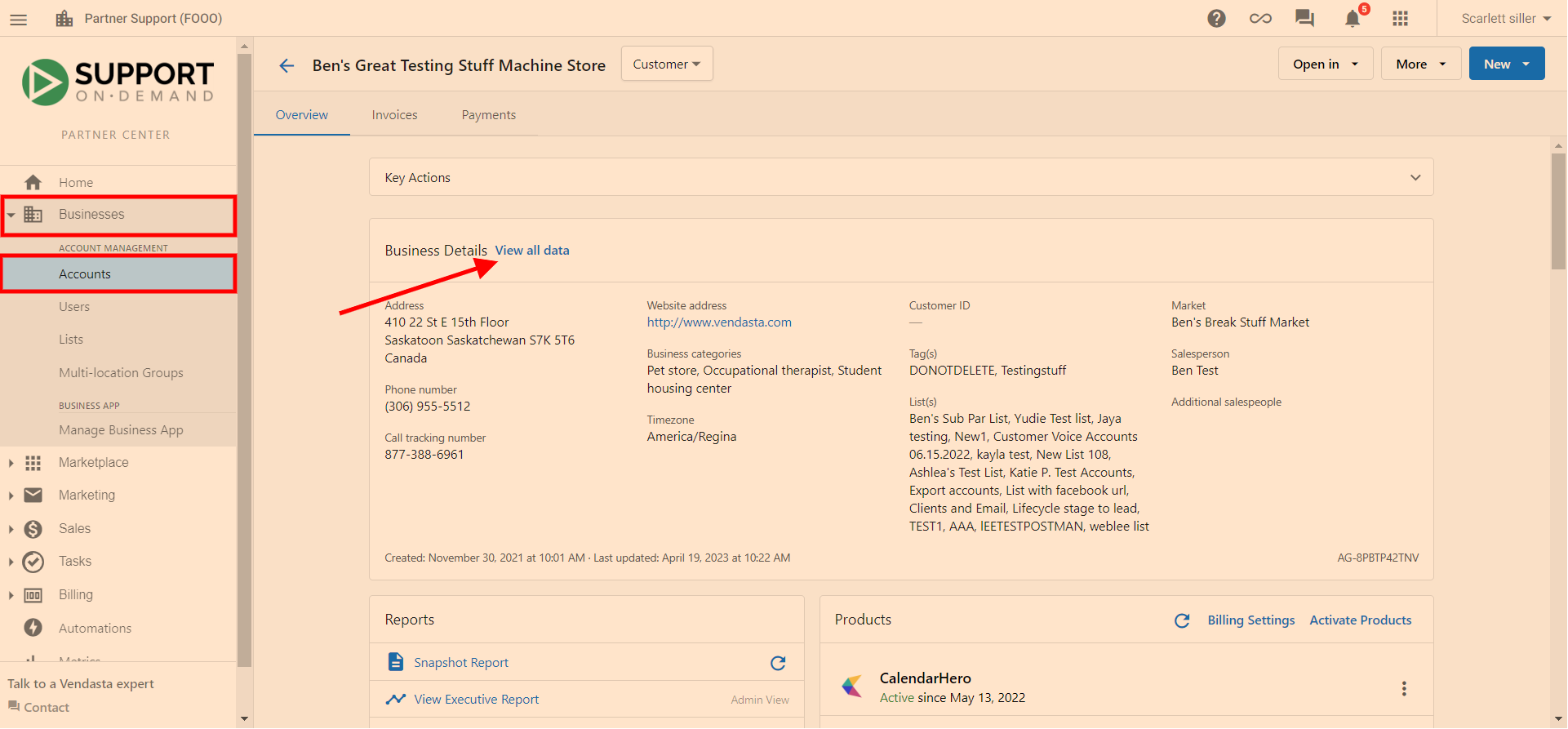Open the vendasta.com website link
Screen dimensions: 1568x729
point(719,322)
